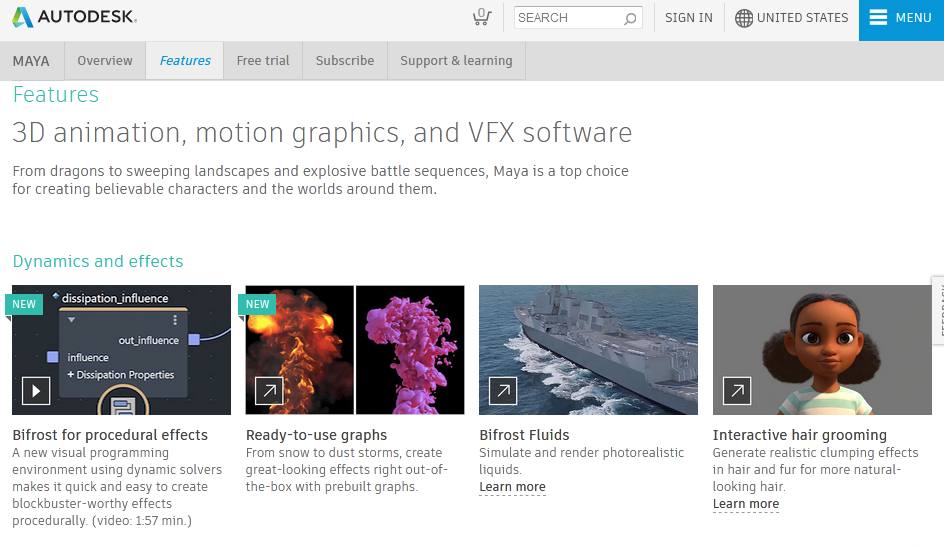The image size is (944, 547).
Task: Go to the Free trial tab
Action: [263, 61]
